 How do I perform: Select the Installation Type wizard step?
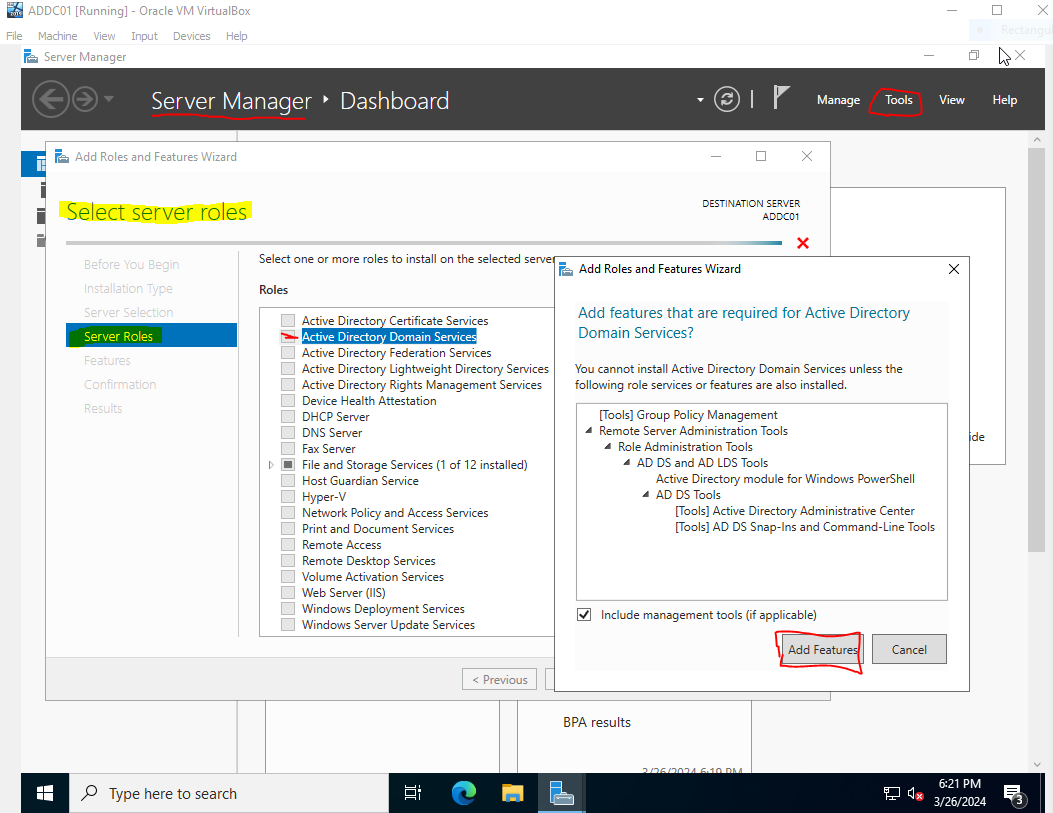tap(128, 289)
